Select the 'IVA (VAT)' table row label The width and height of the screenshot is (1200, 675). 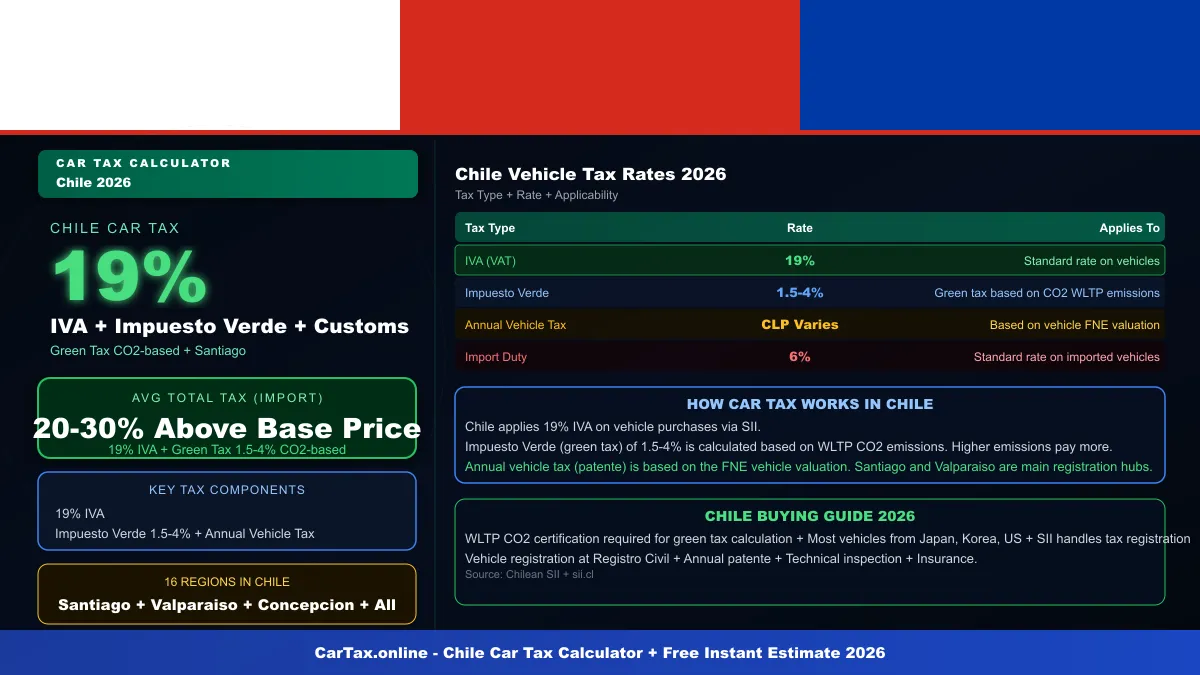[x=491, y=261]
